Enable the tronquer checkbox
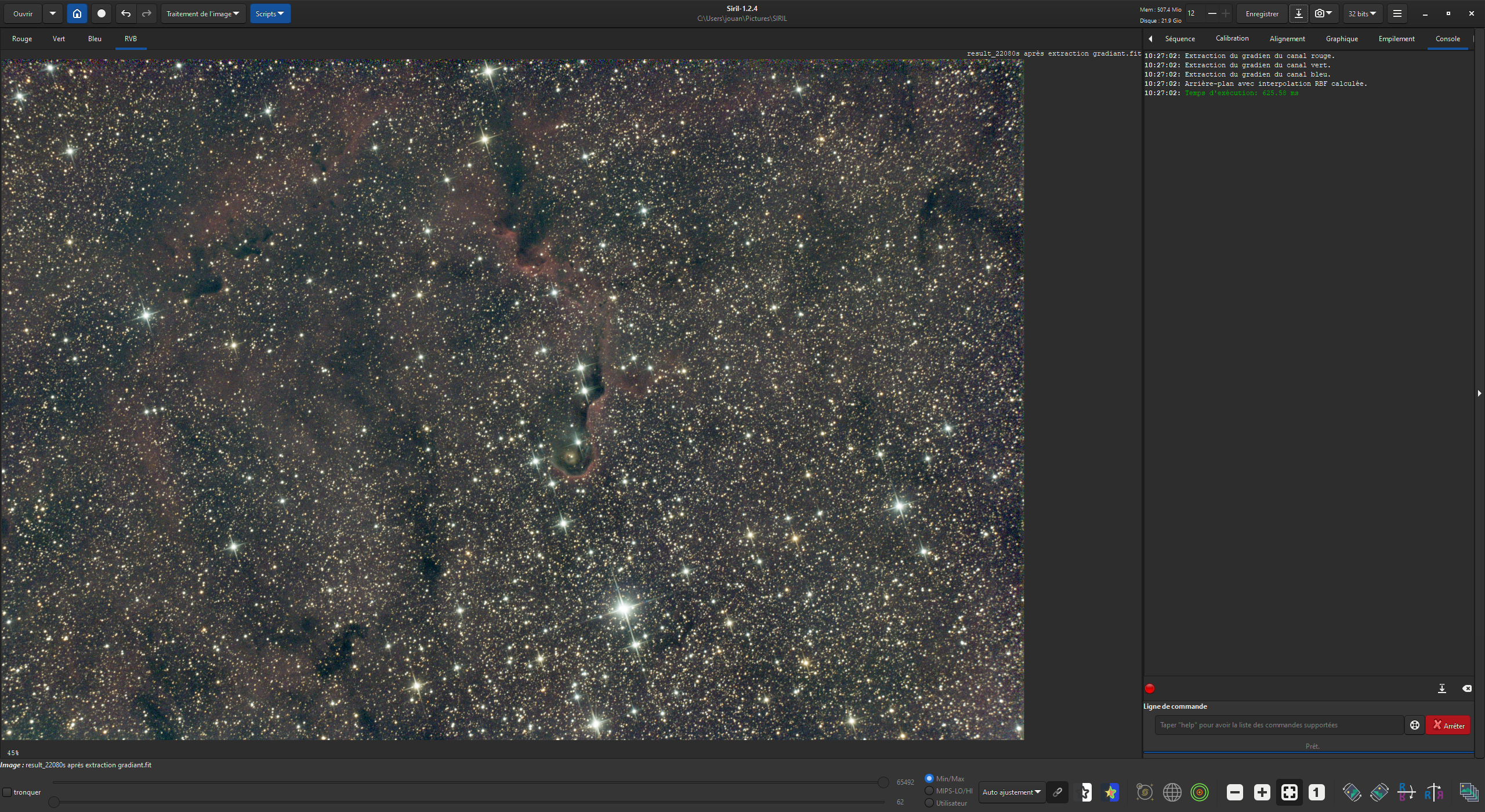1485x812 pixels. pyautogui.click(x=8, y=792)
